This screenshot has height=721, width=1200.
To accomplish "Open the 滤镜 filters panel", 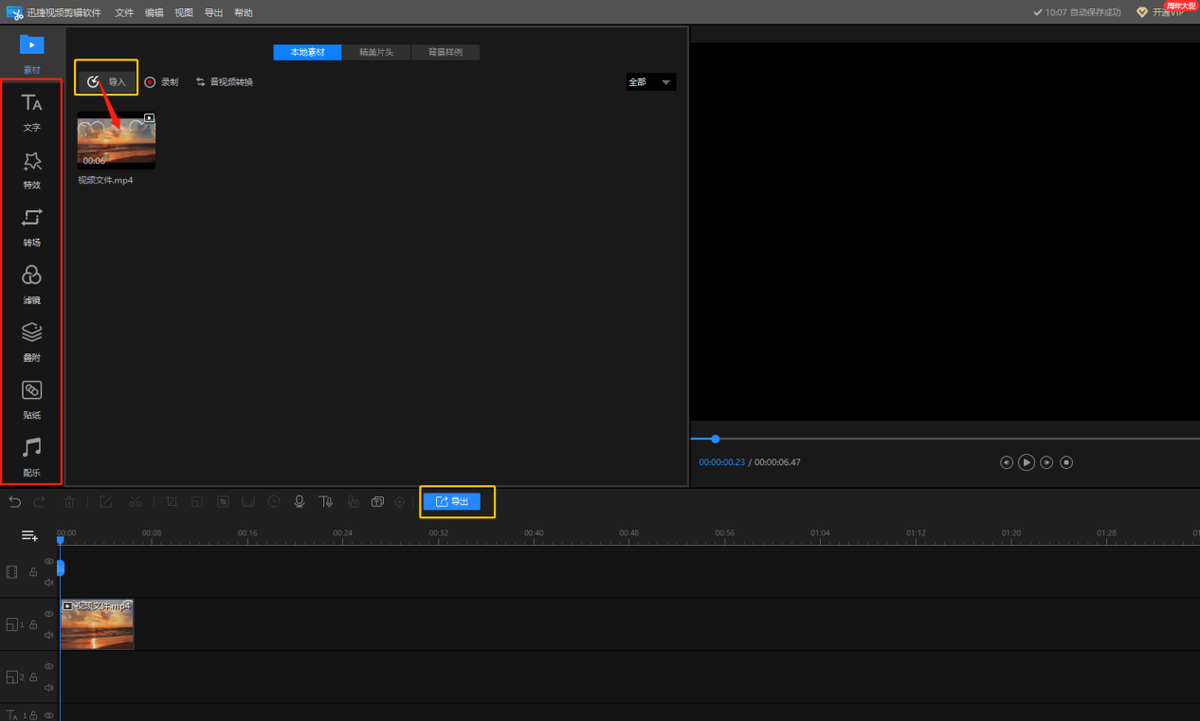I will [x=32, y=284].
